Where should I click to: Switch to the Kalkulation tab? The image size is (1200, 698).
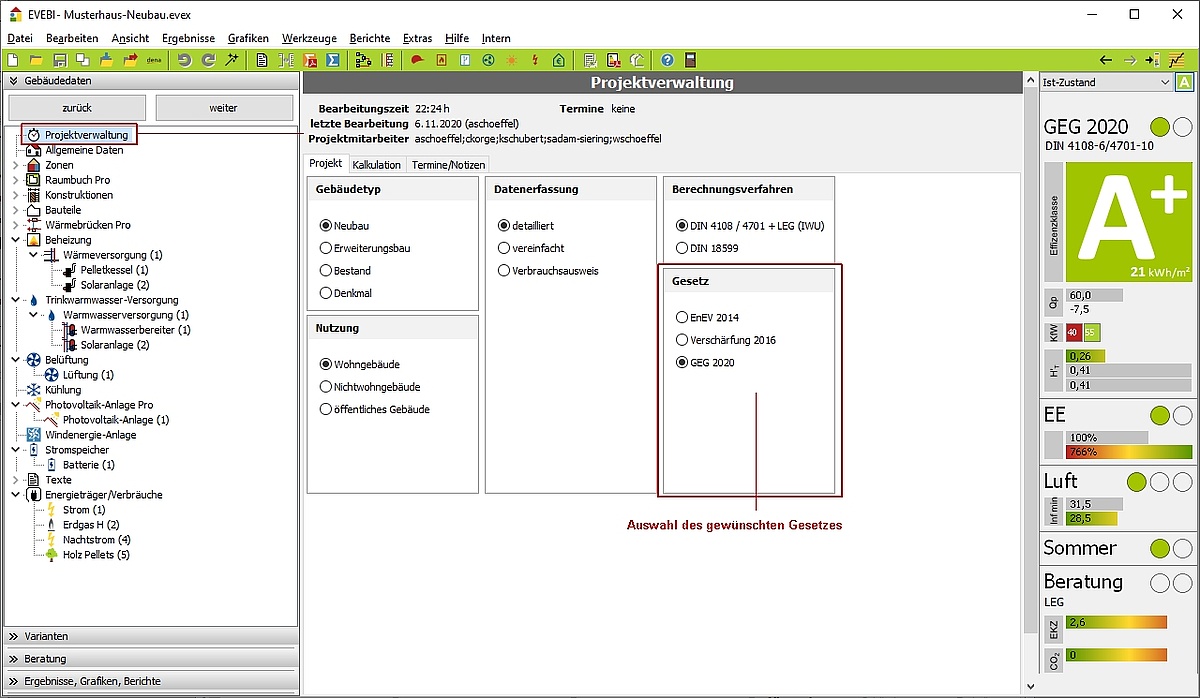(377, 165)
